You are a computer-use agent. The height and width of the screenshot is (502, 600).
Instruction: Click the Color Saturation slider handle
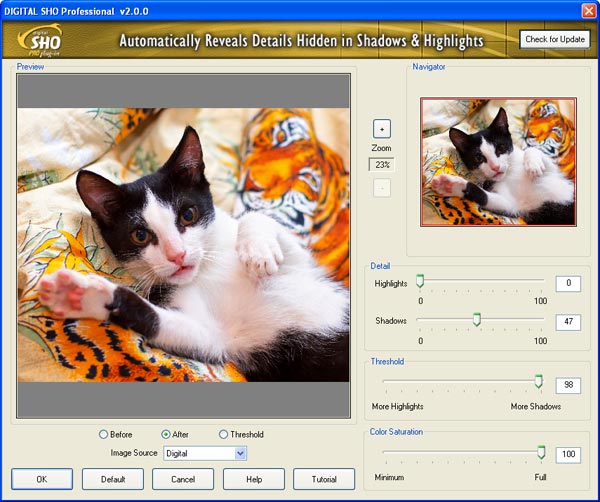541,452
